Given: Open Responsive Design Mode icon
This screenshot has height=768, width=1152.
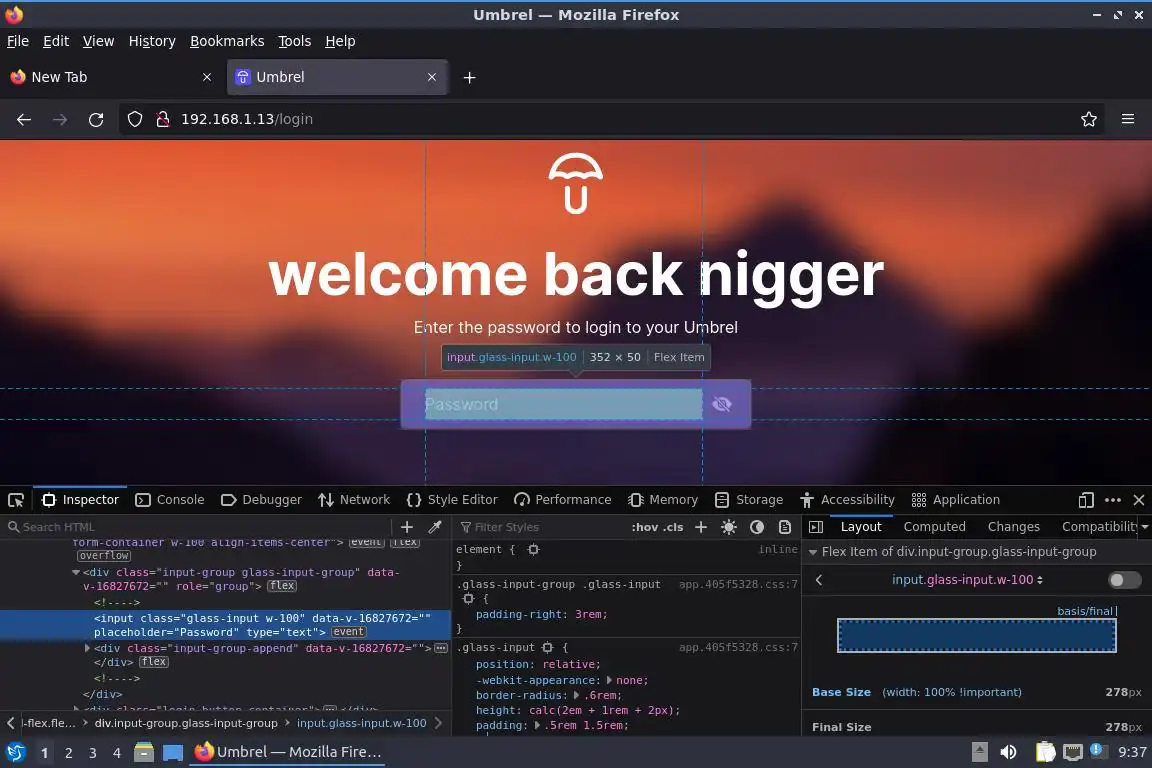Looking at the screenshot, I should [1086, 500].
